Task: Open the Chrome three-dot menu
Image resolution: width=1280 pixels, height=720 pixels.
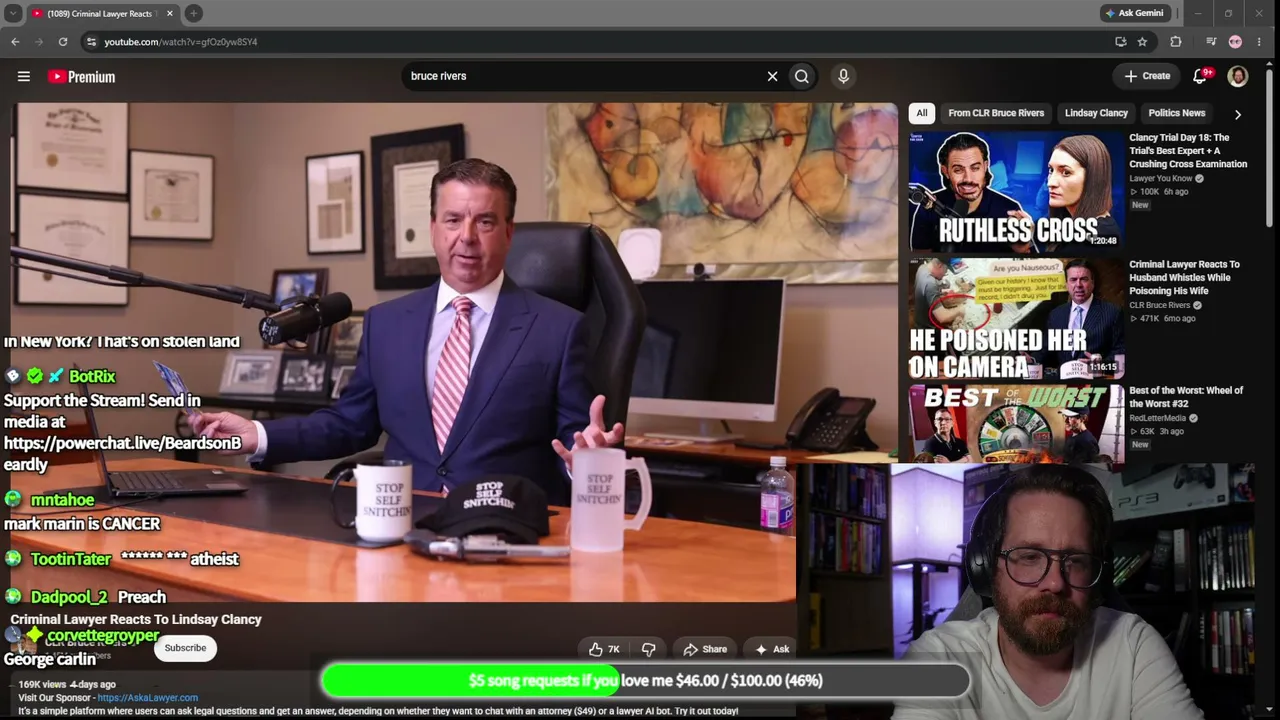Action: pyautogui.click(x=1259, y=42)
